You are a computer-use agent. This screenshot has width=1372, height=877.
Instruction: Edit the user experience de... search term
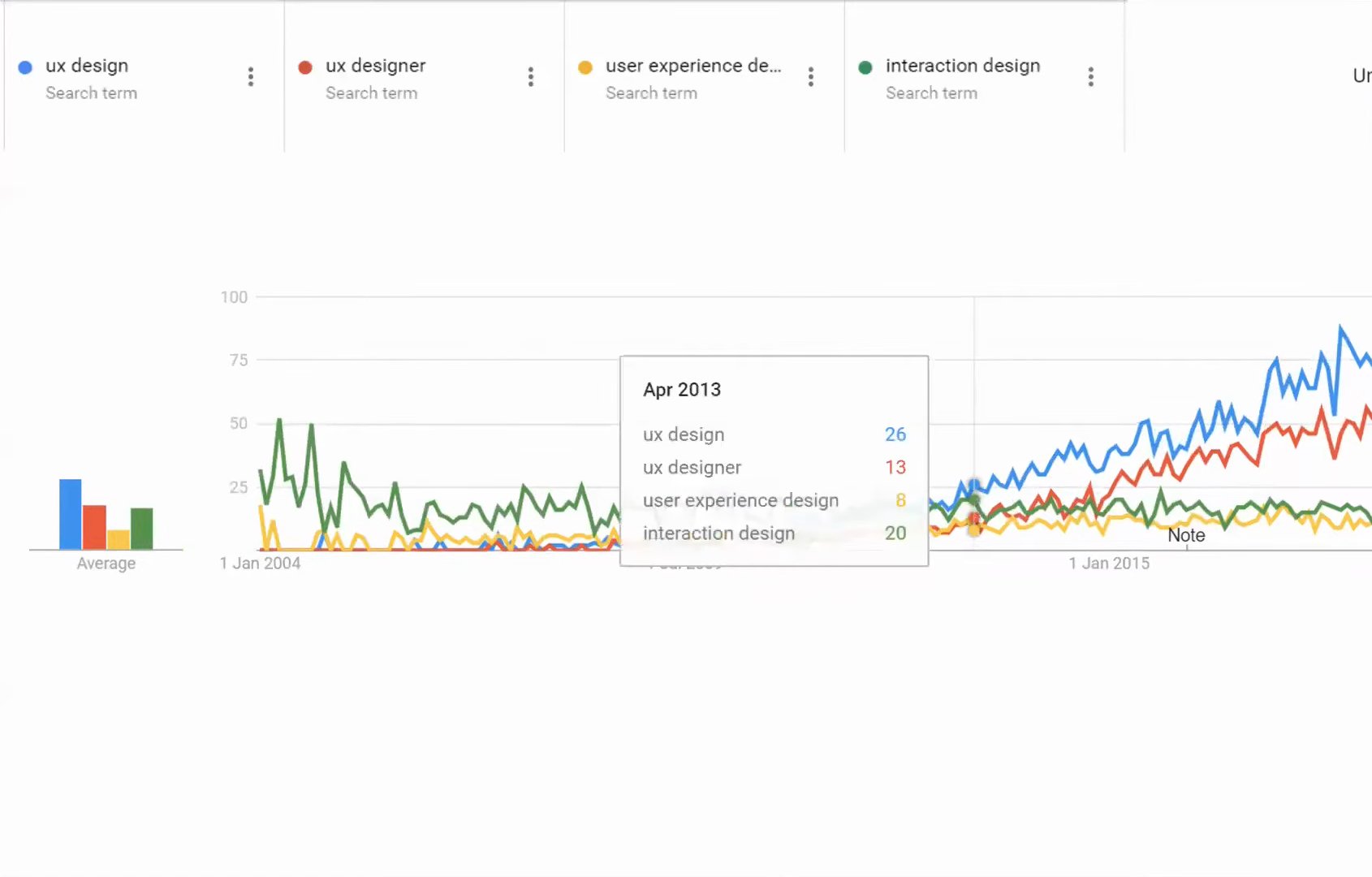693,66
